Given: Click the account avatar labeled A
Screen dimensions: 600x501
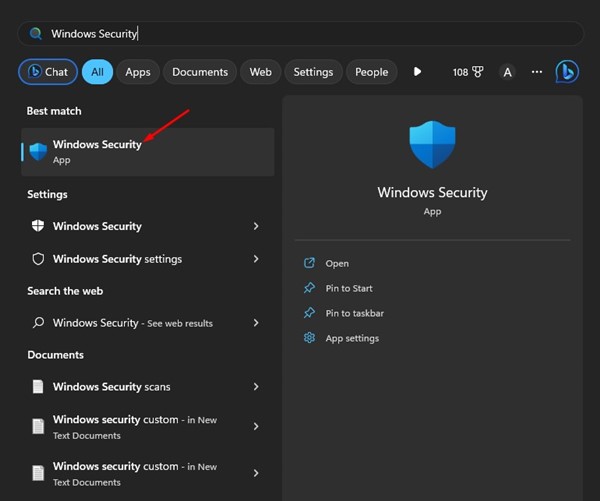Looking at the screenshot, I should 507,72.
